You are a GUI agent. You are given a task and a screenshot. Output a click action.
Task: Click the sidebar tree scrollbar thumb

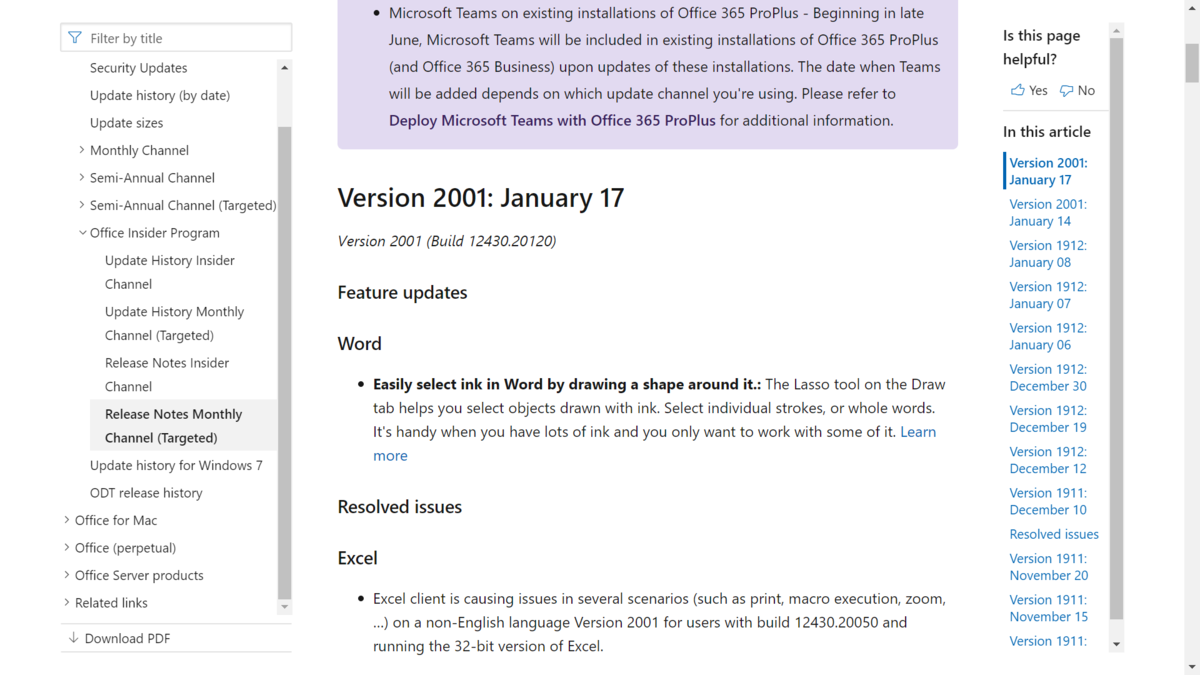(x=284, y=362)
